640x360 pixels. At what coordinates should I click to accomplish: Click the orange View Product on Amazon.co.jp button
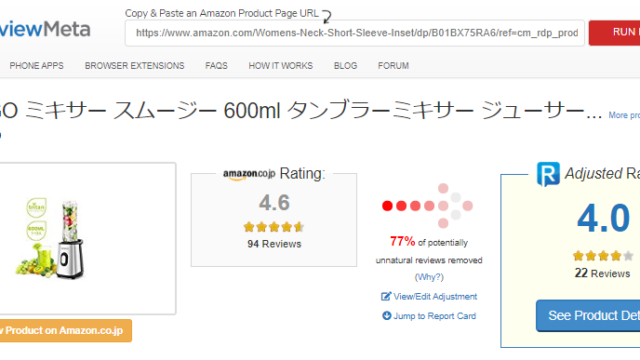point(66,330)
